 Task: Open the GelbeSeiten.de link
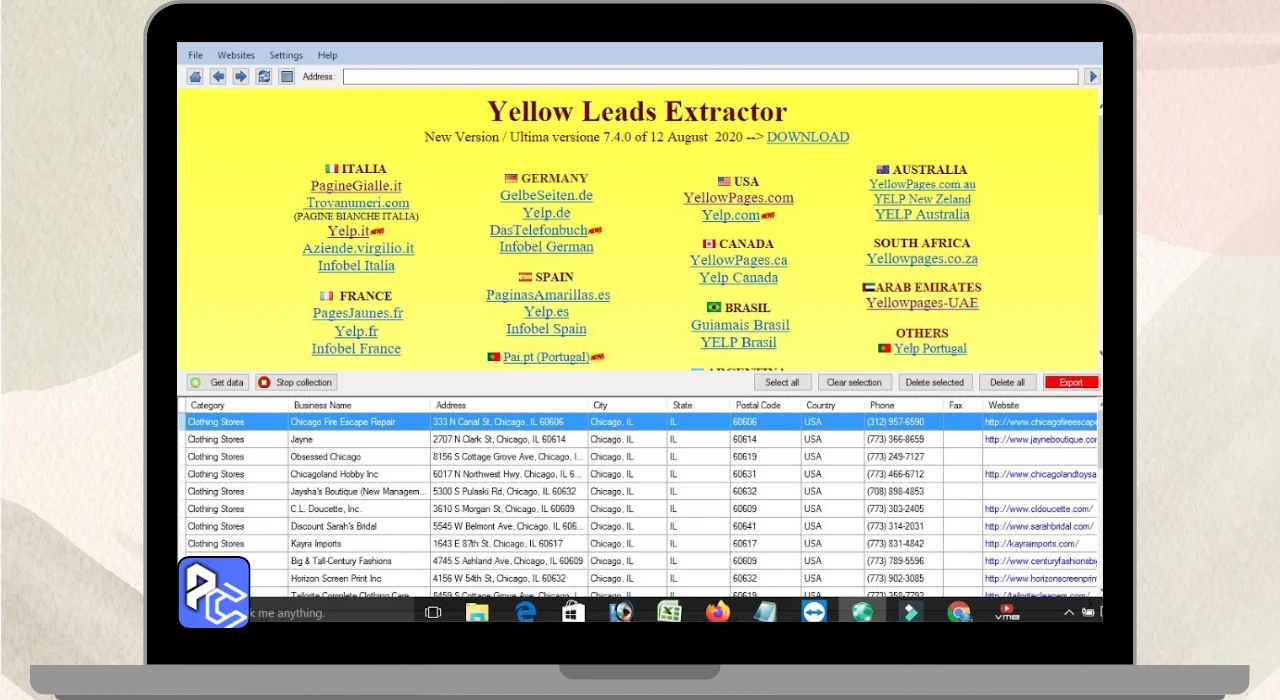coord(546,196)
